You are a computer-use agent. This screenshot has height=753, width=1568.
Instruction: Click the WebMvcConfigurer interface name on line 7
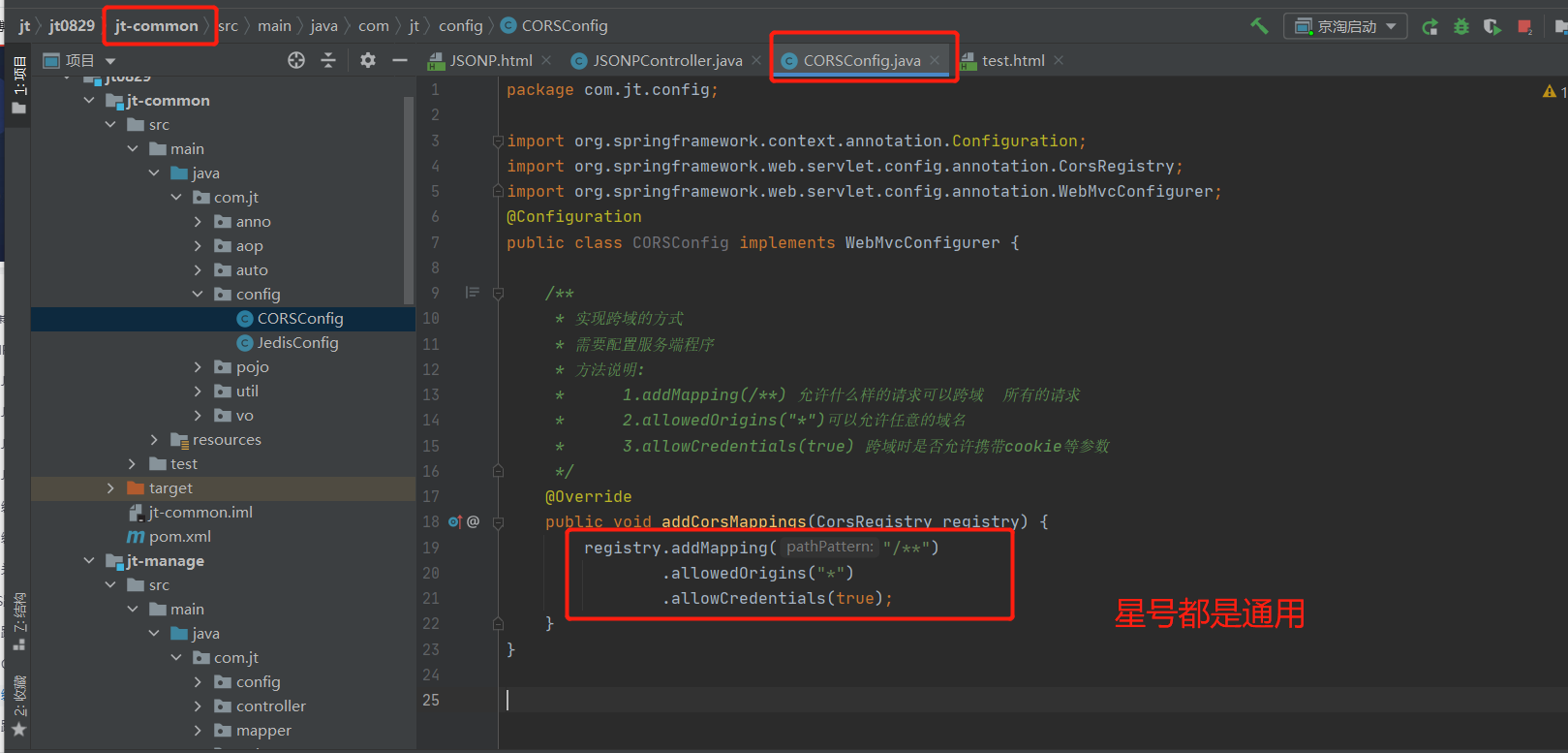[x=922, y=242]
